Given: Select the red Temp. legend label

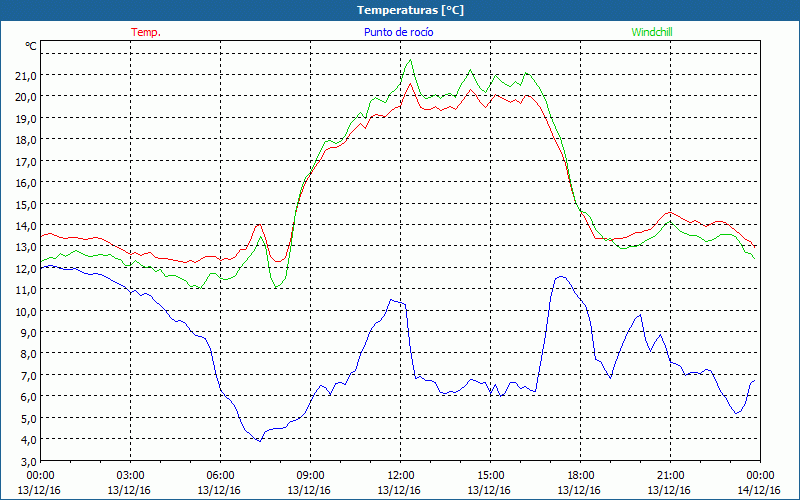Looking at the screenshot, I should (x=146, y=32).
